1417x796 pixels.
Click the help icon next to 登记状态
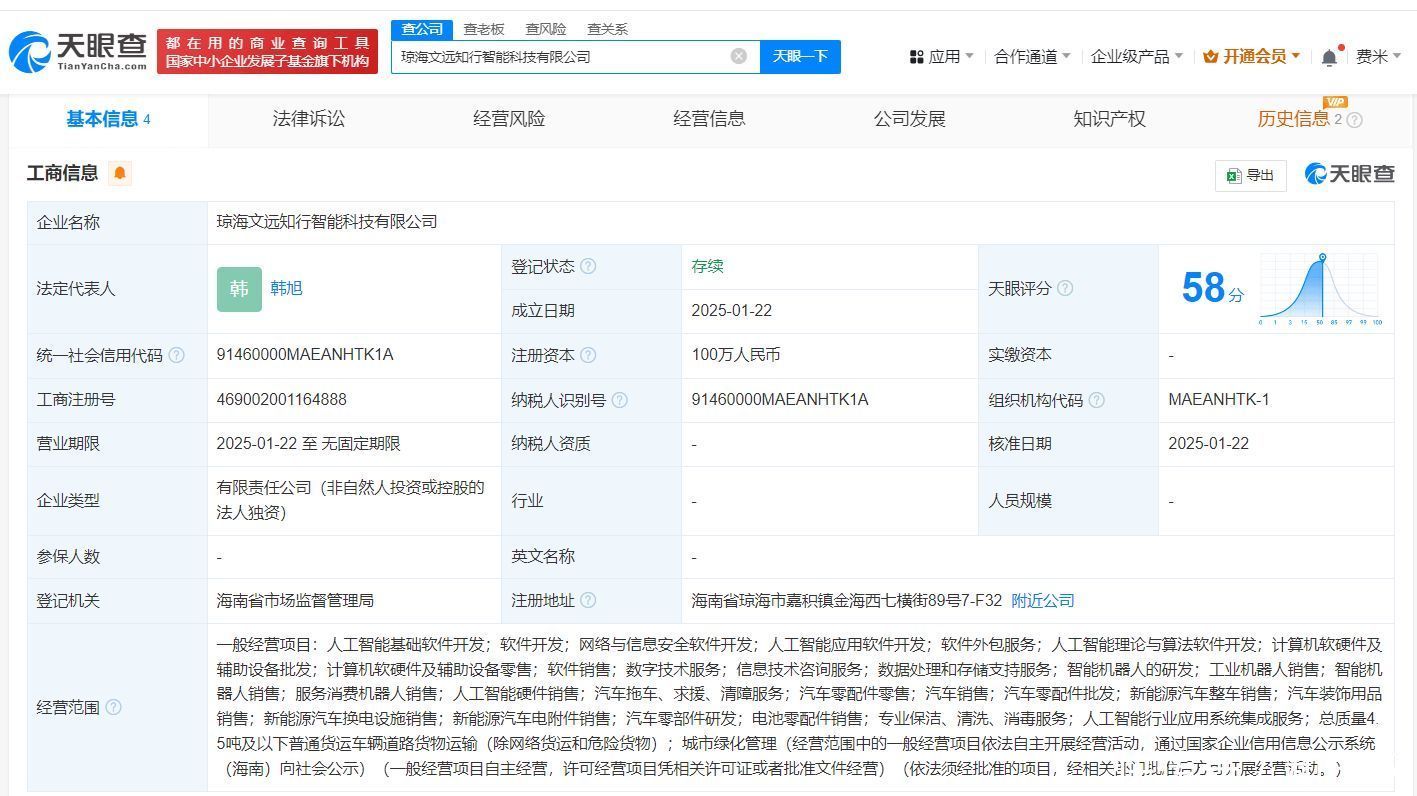pos(588,266)
